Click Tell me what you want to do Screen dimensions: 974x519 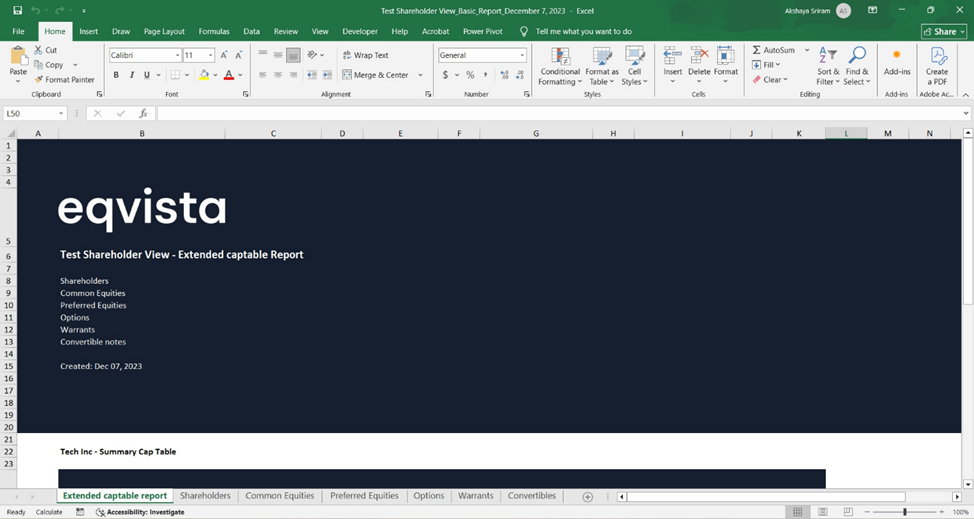583,31
